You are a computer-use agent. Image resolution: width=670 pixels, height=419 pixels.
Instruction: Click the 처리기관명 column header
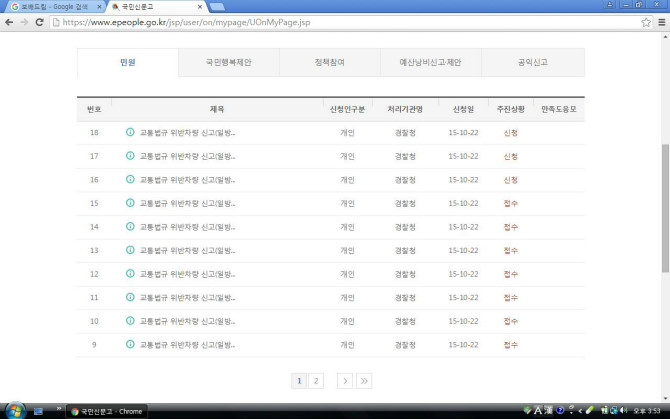[x=405, y=109]
